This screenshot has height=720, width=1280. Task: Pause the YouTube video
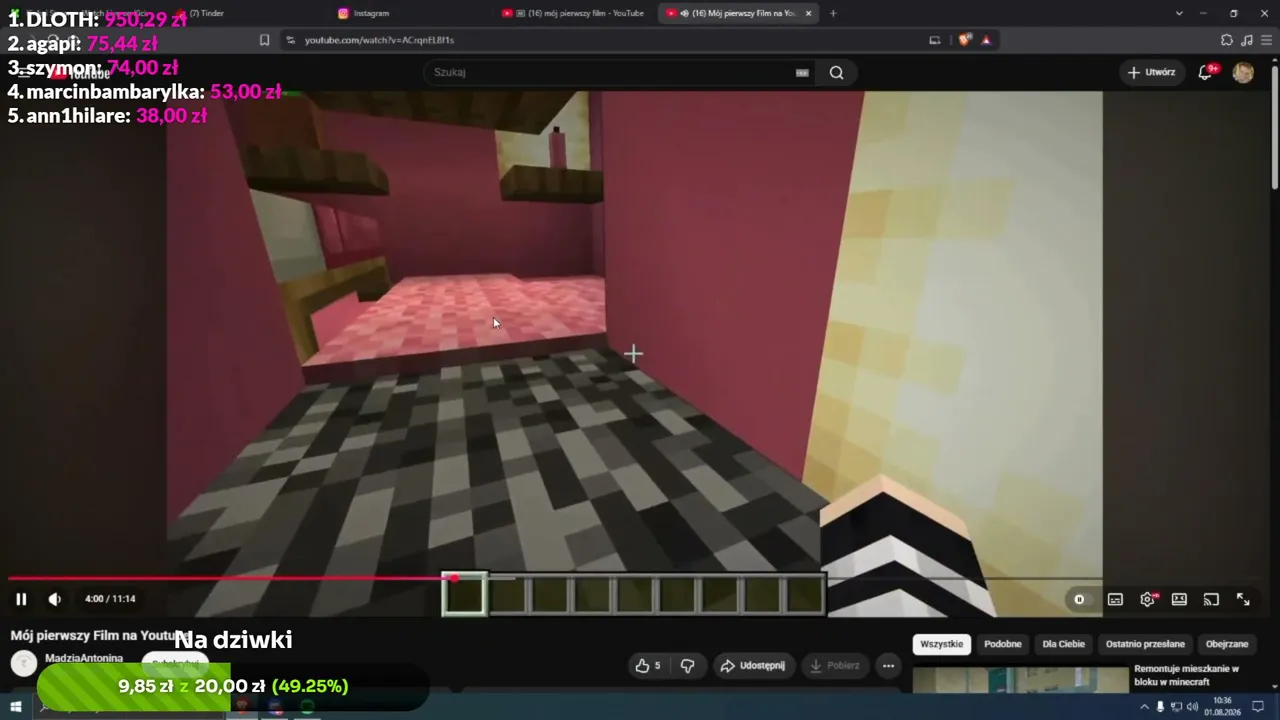[21, 599]
